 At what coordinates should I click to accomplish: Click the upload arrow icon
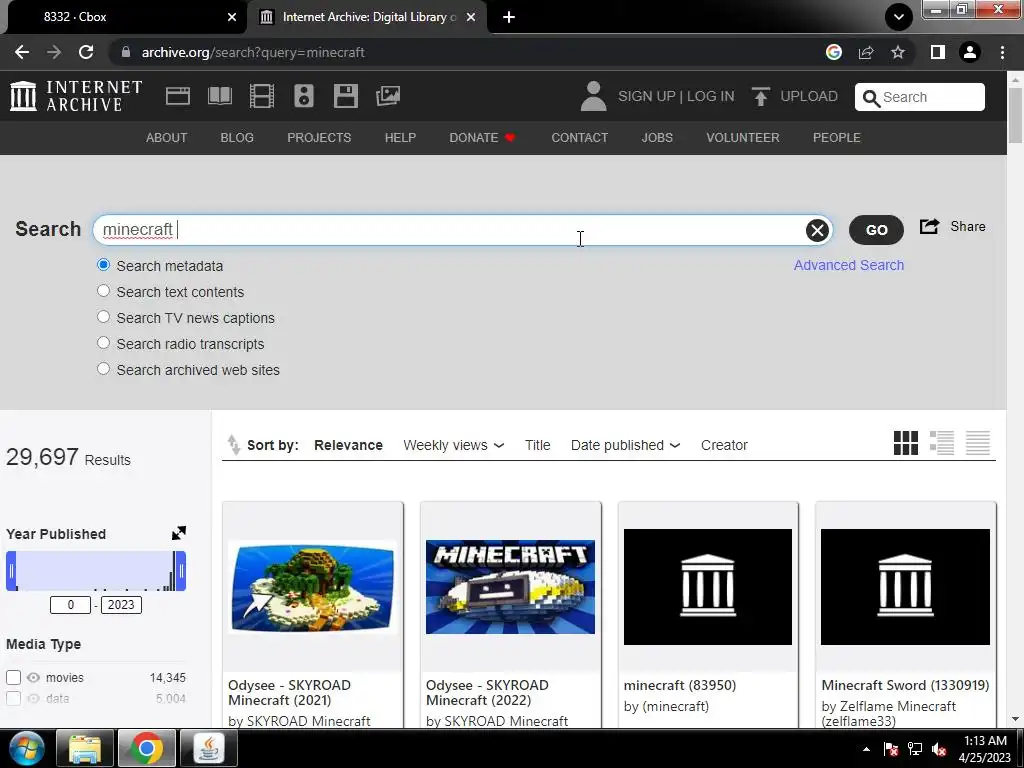[x=760, y=96]
